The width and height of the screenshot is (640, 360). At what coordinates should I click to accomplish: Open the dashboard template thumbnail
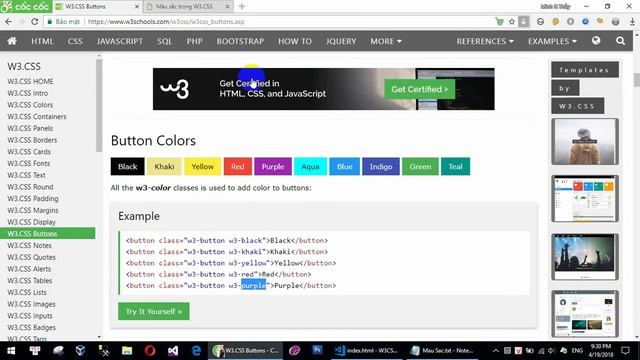(x=585, y=199)
